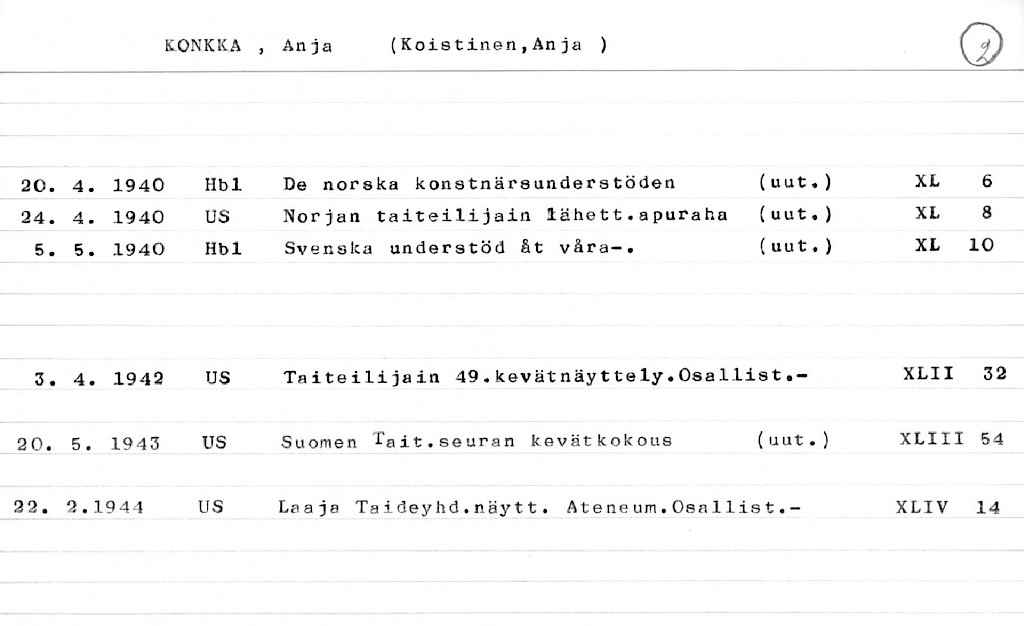Image resolution: width=1024 pixels, height=626 pixels.
Task: Click the reference XLIII 54
Action: 950,439
